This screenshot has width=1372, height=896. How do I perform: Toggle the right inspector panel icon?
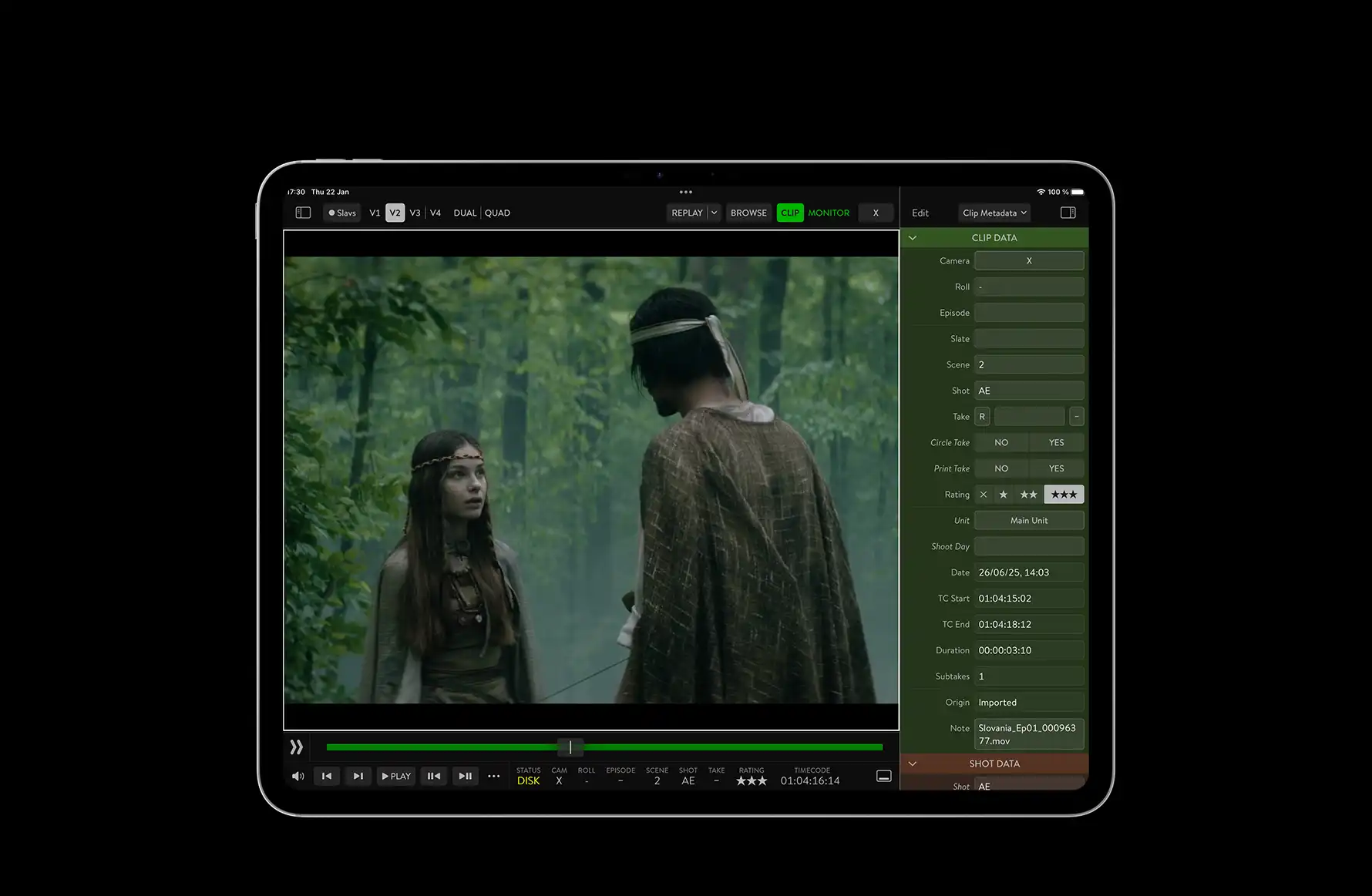(1068, 213)
